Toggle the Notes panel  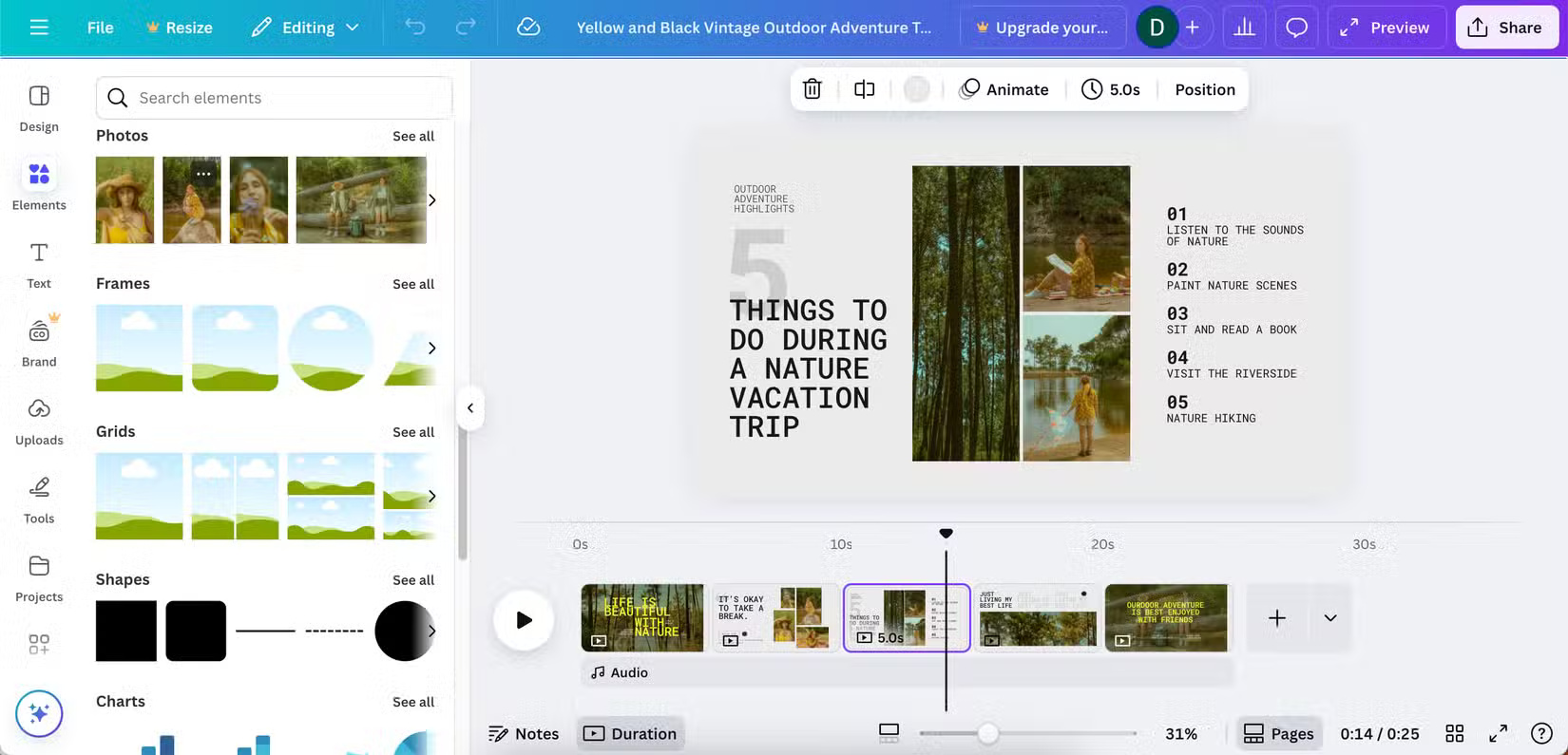524,733
